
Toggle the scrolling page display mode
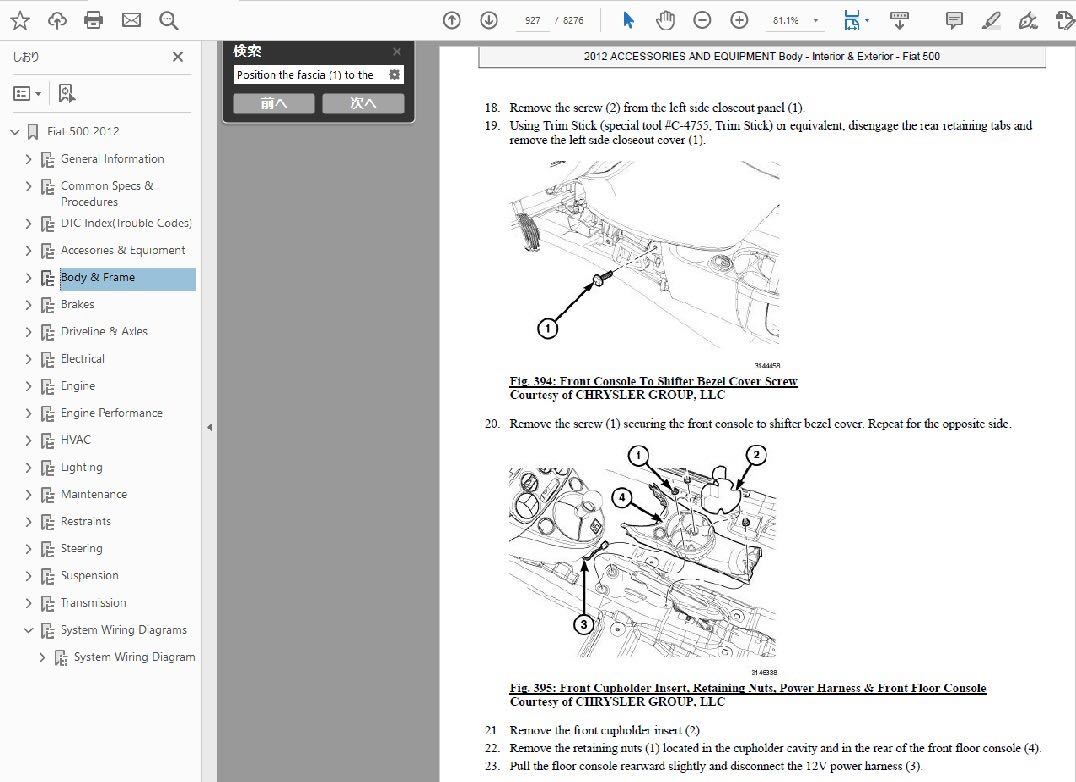click(x=899, y=19)
